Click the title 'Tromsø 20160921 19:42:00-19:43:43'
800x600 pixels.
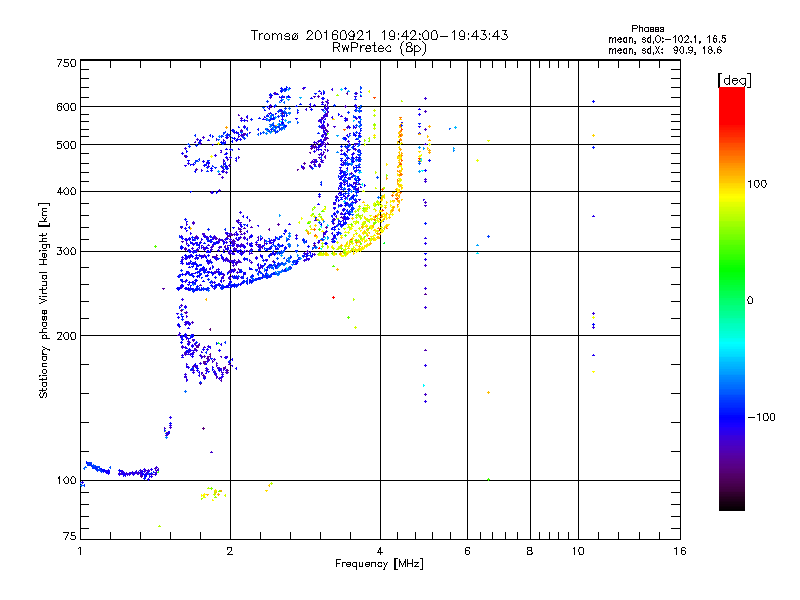[x=379, y=35]
